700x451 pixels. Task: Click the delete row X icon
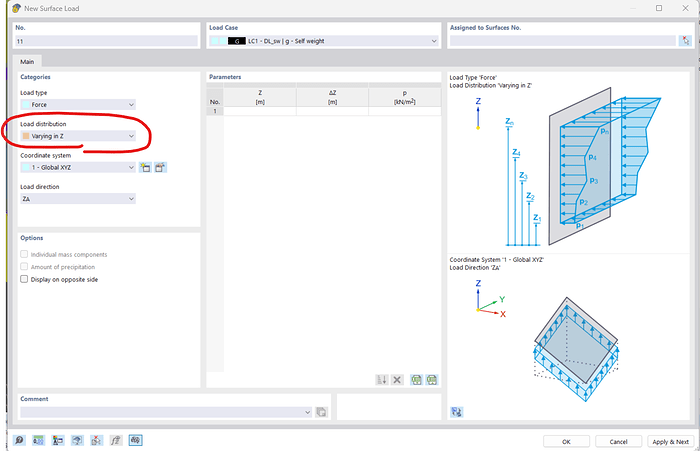tap(397, 380)
